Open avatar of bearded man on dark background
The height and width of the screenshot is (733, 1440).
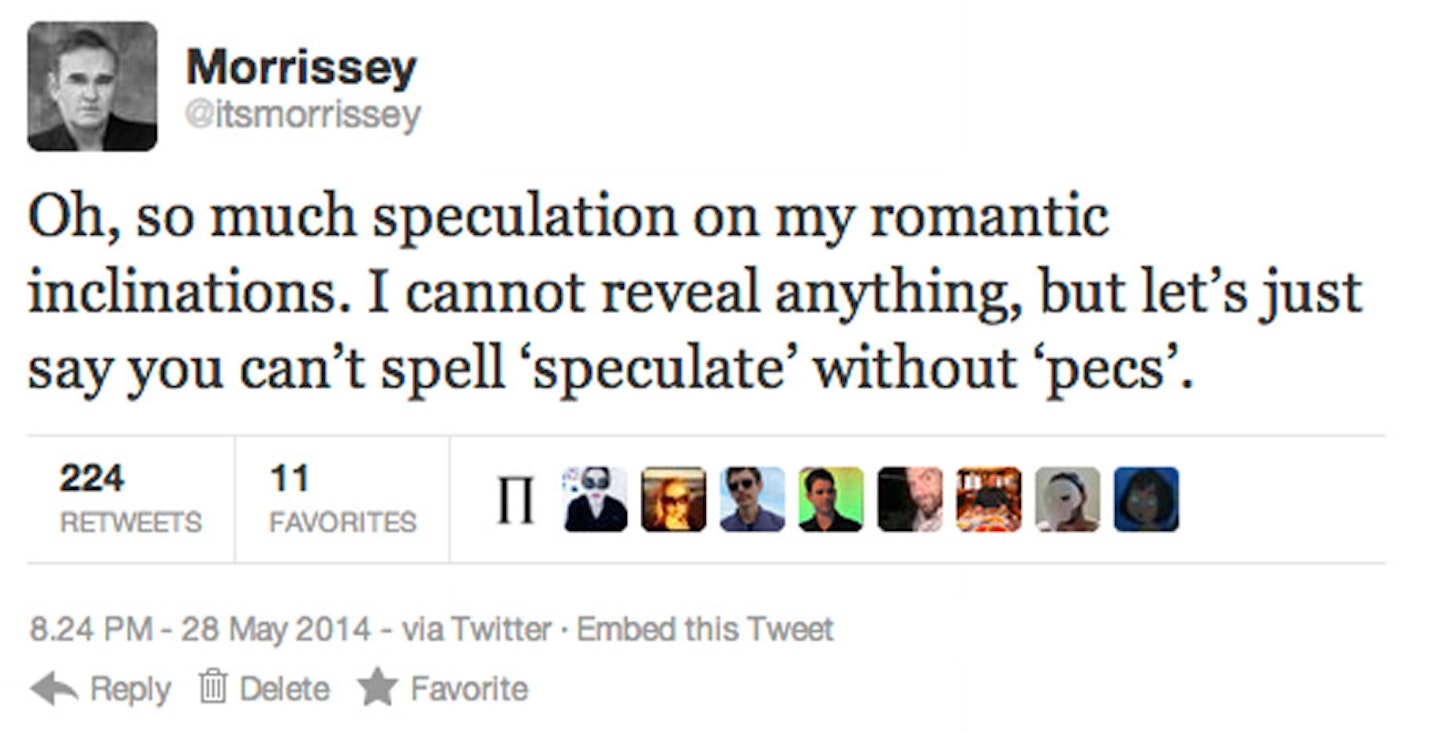(910, 500)
